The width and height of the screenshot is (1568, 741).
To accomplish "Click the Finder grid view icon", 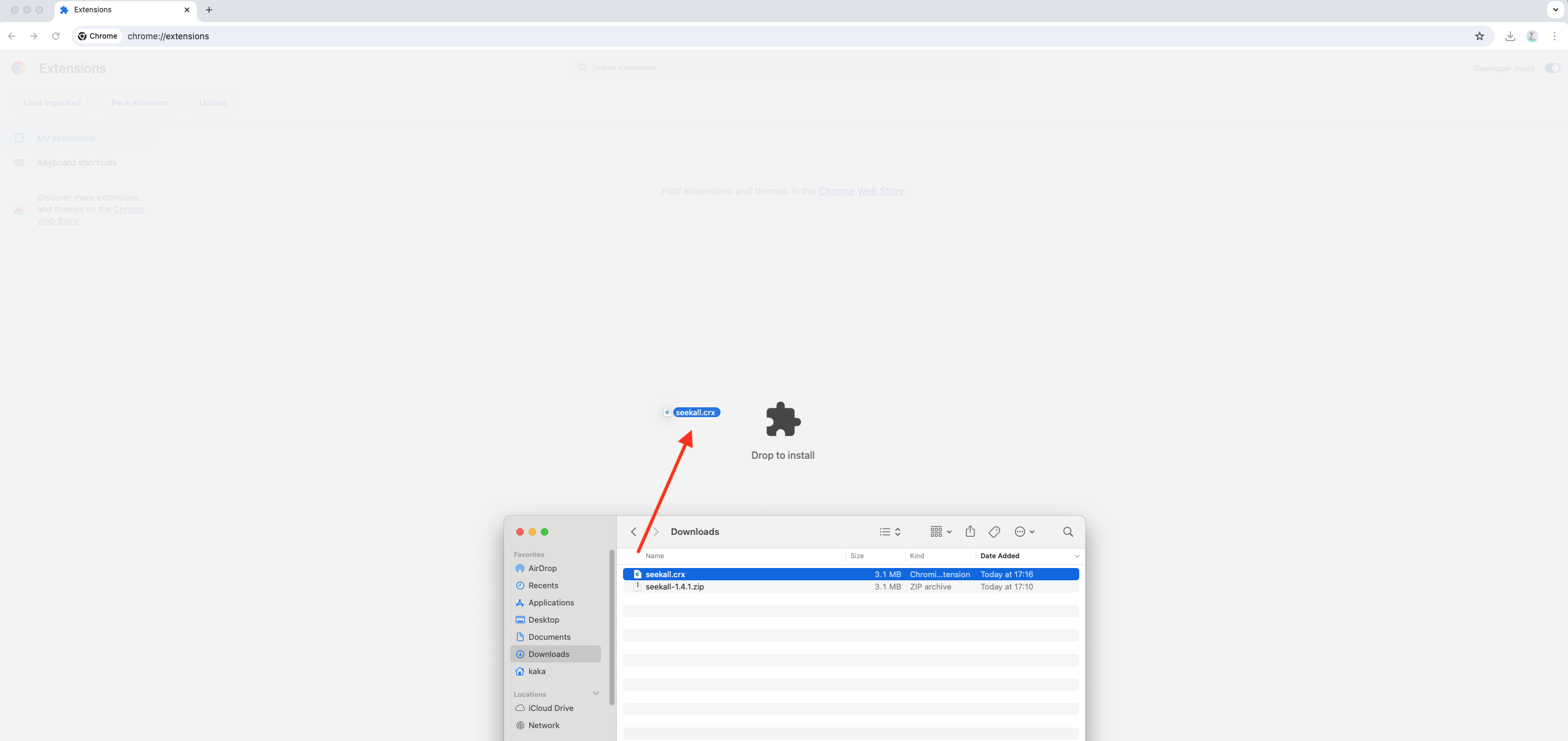I will click(x=935, y=531).
